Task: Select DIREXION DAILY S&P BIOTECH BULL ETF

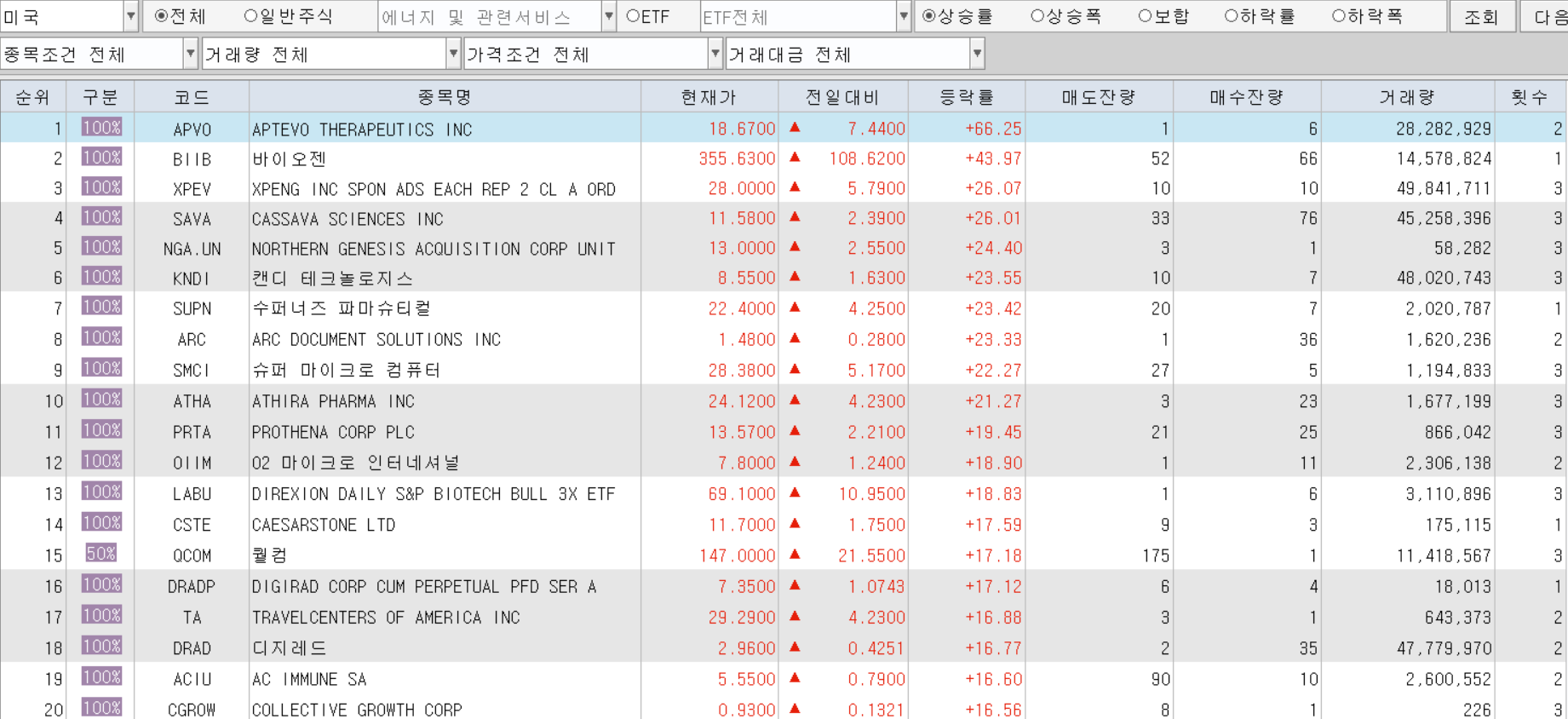Action: pyautogui.click(x=434, y=494)
